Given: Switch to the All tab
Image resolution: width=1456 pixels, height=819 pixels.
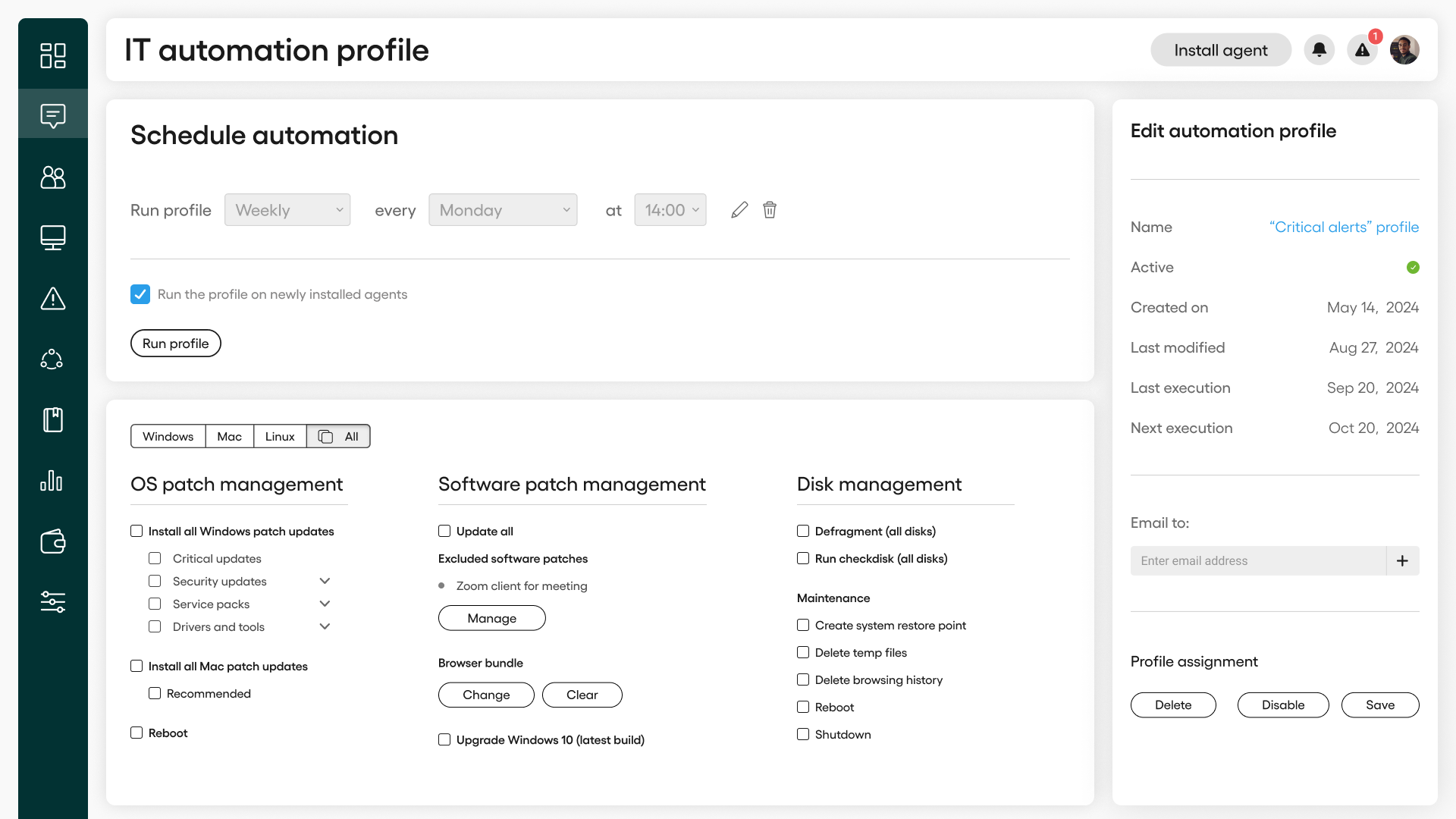Looking at the screenshot, I should click(x=338, y=437).
